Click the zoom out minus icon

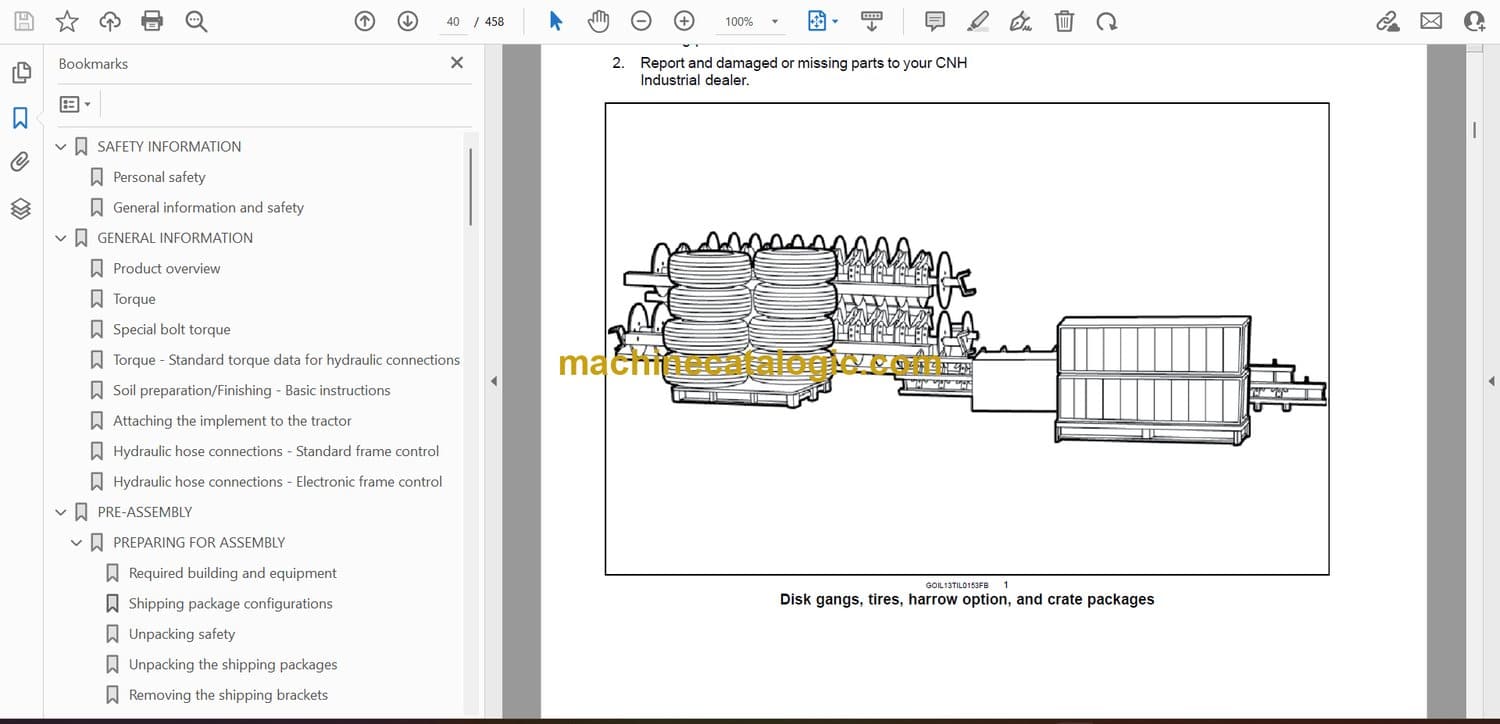click(641, 21)
